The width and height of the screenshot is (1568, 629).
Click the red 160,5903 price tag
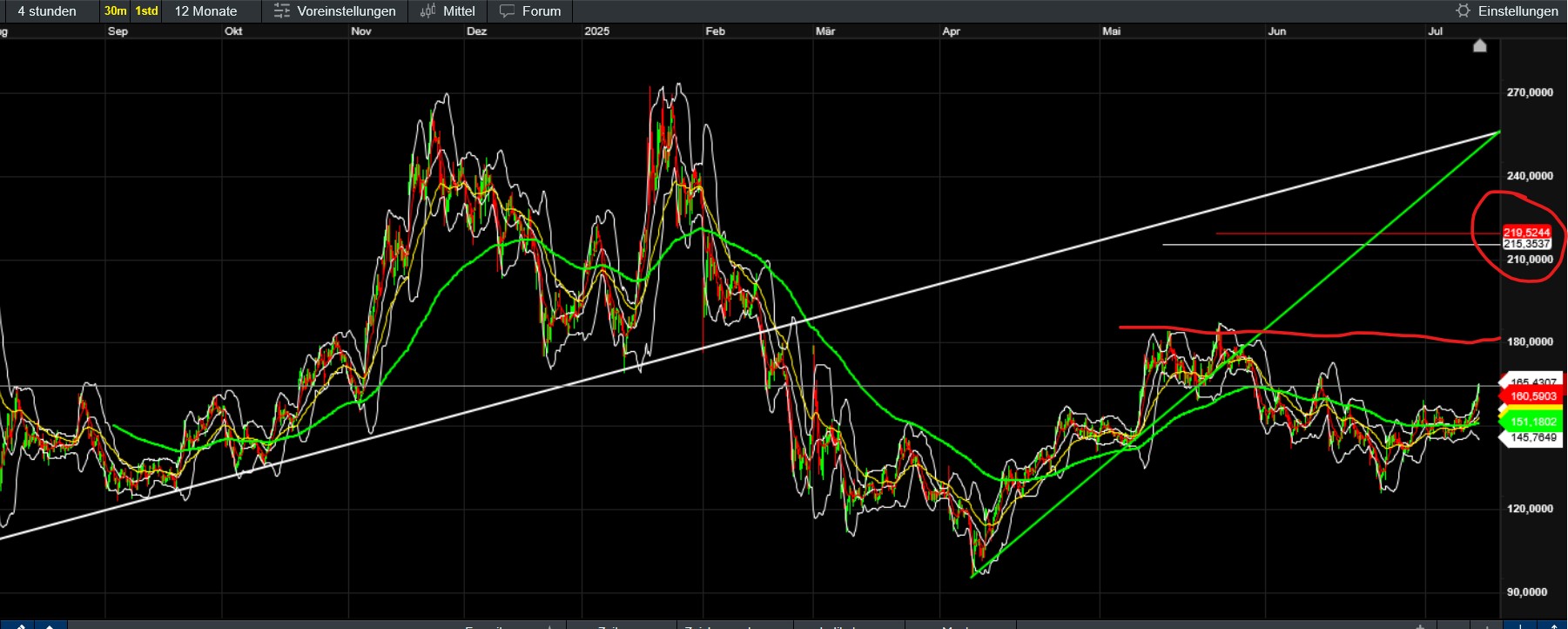1531,396
